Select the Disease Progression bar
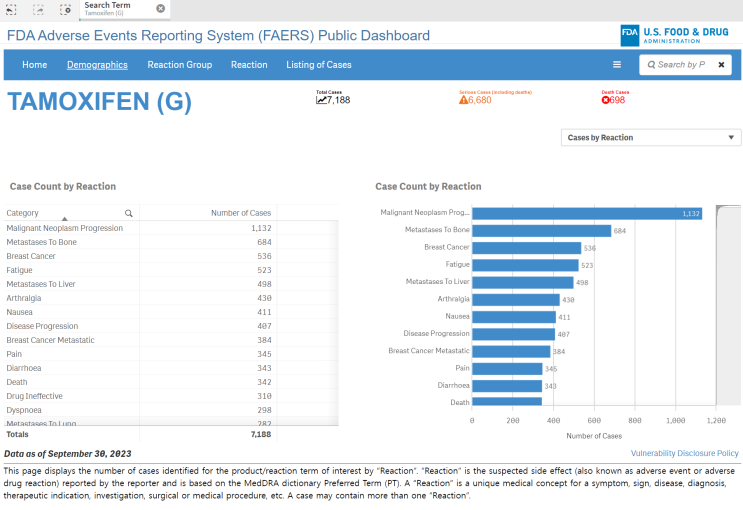 click(513, 334)
